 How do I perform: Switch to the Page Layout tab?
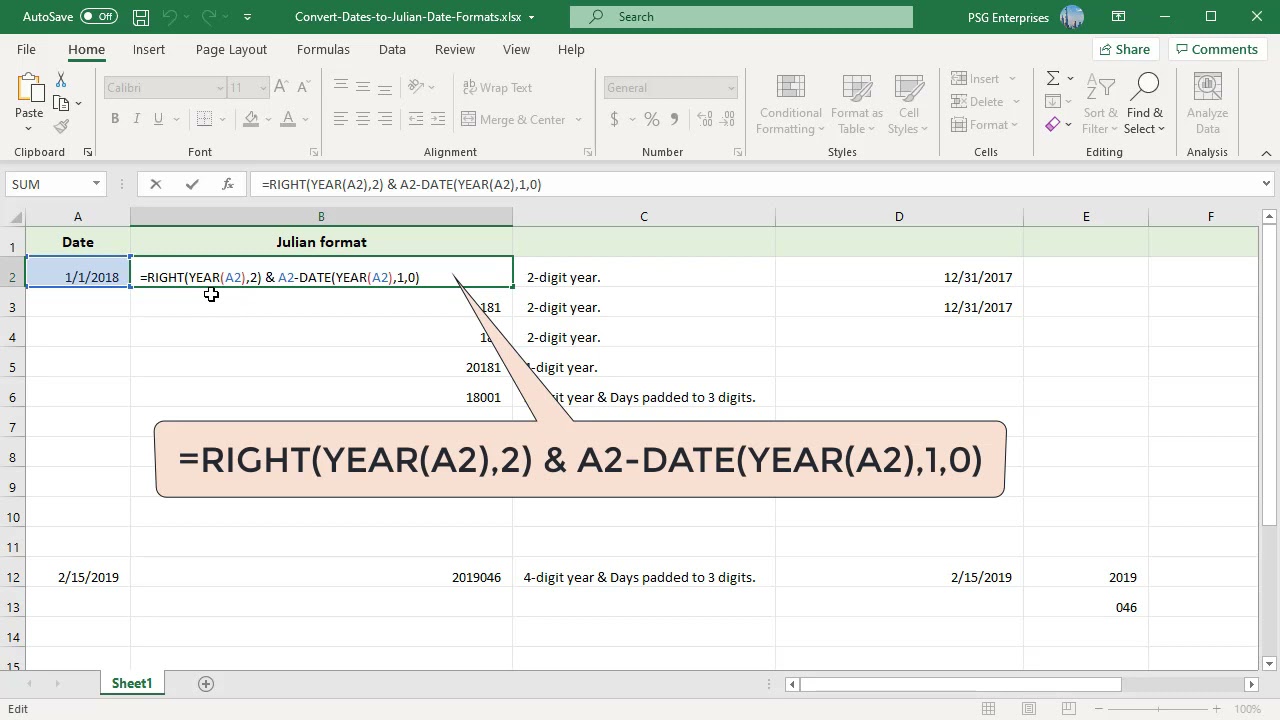[x=231, y=49]
